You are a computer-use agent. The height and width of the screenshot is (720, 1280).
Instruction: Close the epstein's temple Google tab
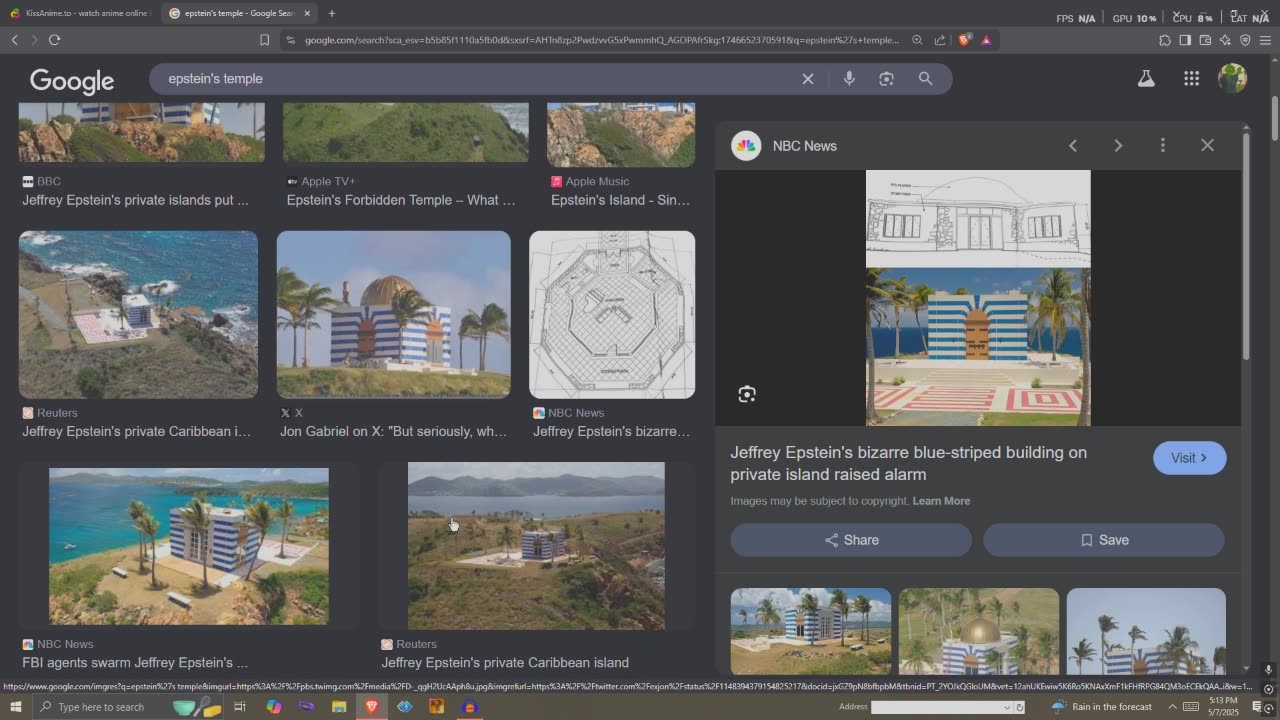pos(307,13)
